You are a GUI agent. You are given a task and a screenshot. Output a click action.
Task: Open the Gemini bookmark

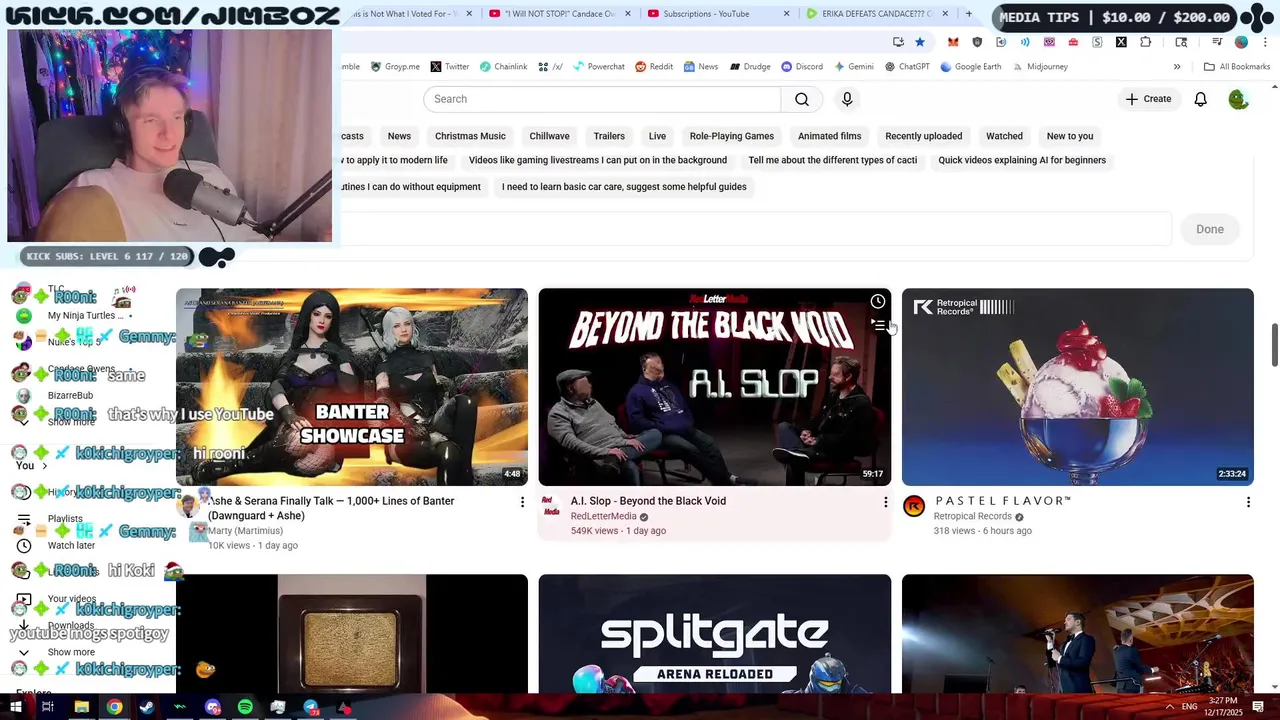[853, 67]
